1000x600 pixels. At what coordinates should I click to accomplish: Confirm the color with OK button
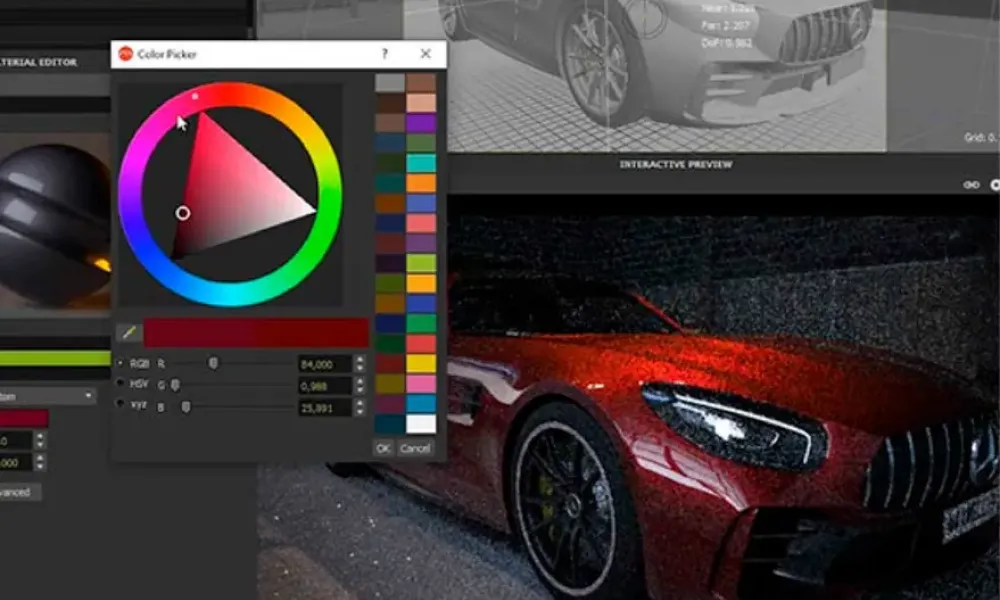click(x=383, y=449)
